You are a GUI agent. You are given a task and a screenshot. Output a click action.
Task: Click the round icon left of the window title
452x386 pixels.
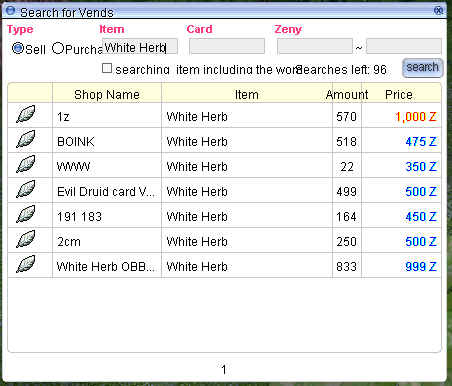click(x=11, y=11)
